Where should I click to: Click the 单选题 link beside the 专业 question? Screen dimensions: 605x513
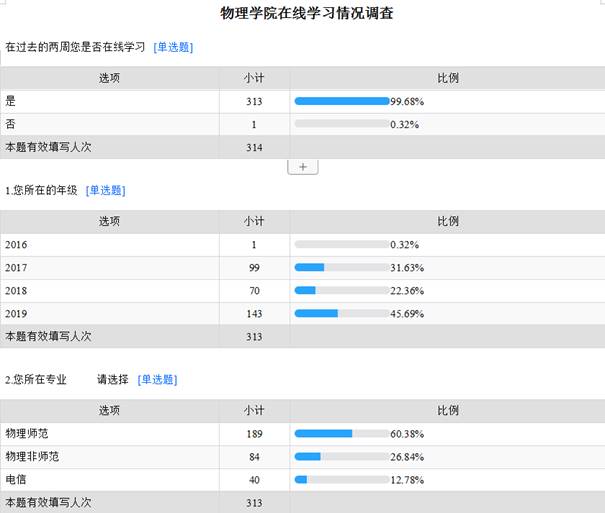156,379
